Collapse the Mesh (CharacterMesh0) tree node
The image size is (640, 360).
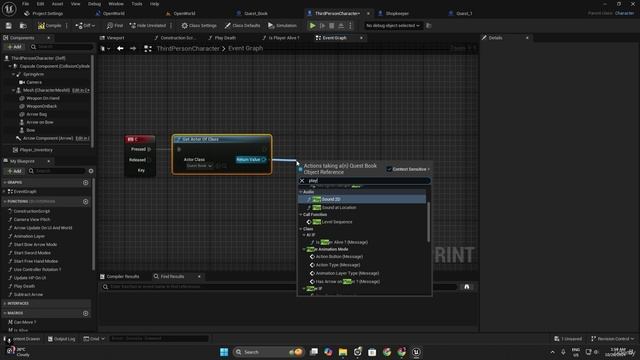[13, 90]
